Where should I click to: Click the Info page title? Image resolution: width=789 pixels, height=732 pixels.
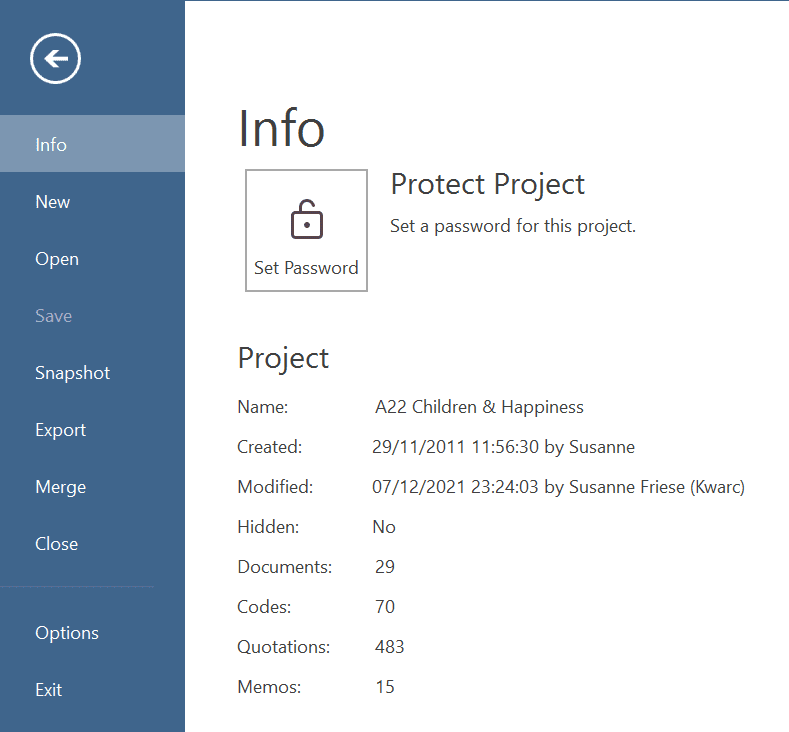[281, 128]
